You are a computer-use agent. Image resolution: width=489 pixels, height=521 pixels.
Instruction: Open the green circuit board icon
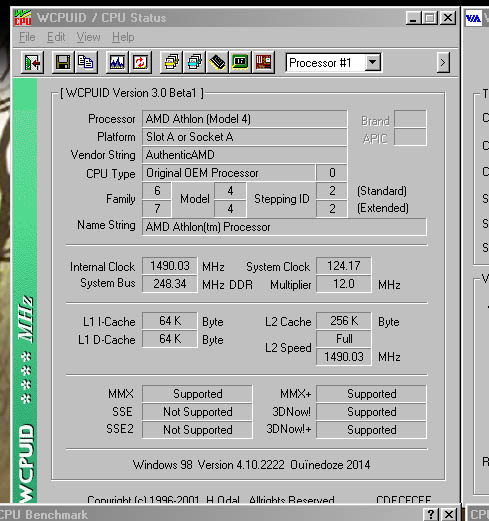click(x=240, y=62)
